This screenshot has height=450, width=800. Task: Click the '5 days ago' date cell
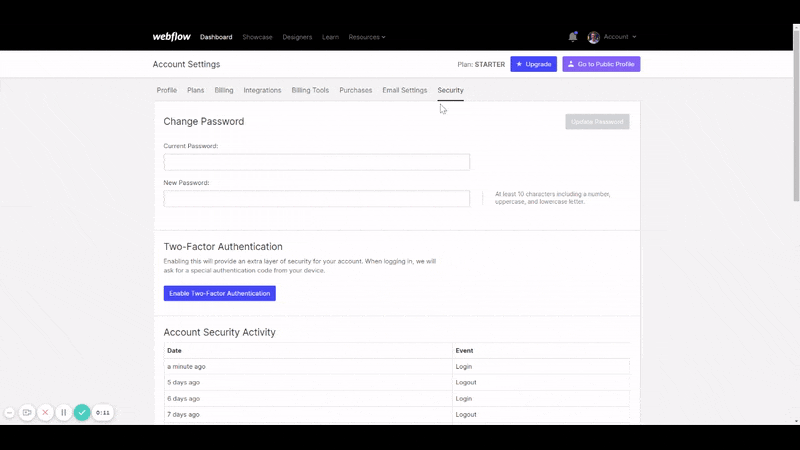tap(308, 382)
